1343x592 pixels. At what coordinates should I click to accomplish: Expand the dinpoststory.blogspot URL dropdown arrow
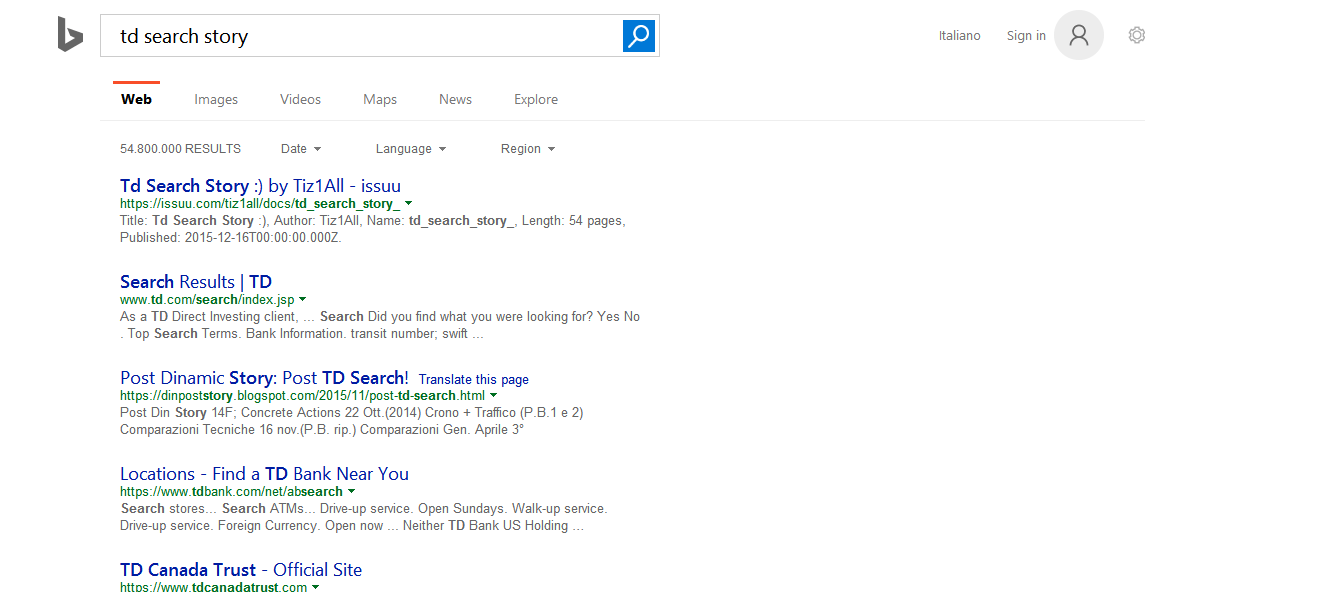click(x=494, y=395)
